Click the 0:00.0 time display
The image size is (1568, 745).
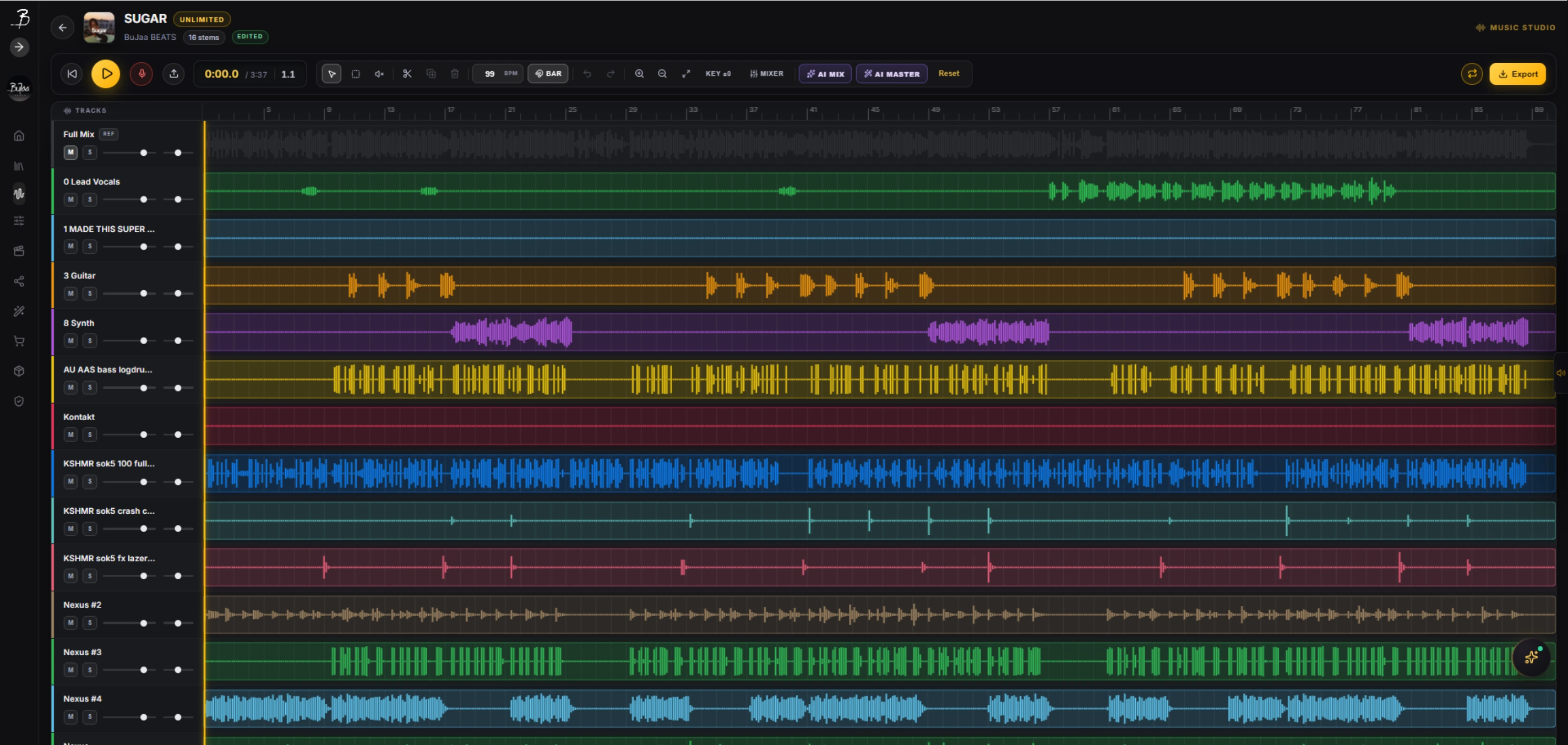[221, 74]
